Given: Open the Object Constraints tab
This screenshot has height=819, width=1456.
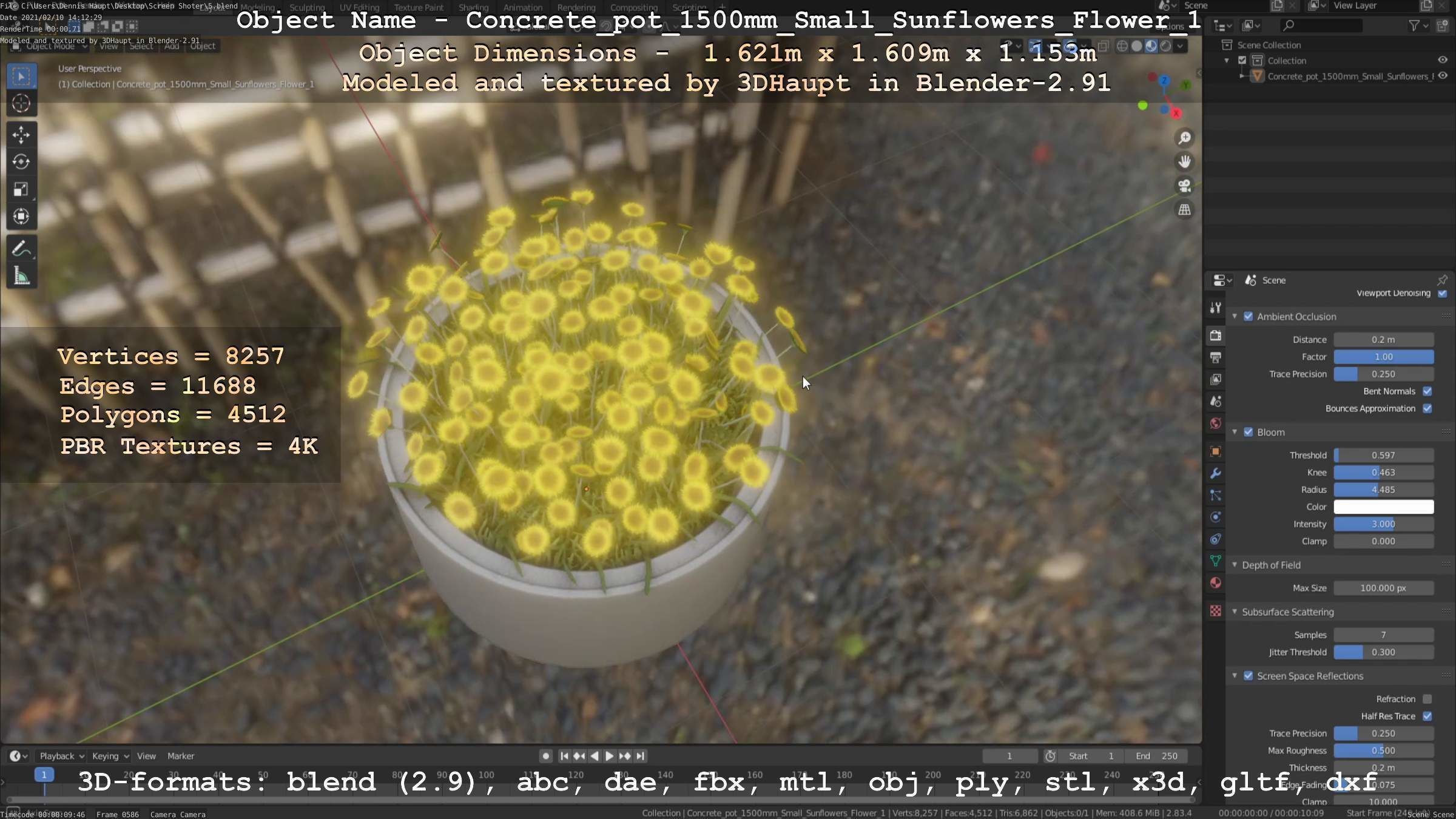Looking at the screenshot, I should pos(1215,539).
